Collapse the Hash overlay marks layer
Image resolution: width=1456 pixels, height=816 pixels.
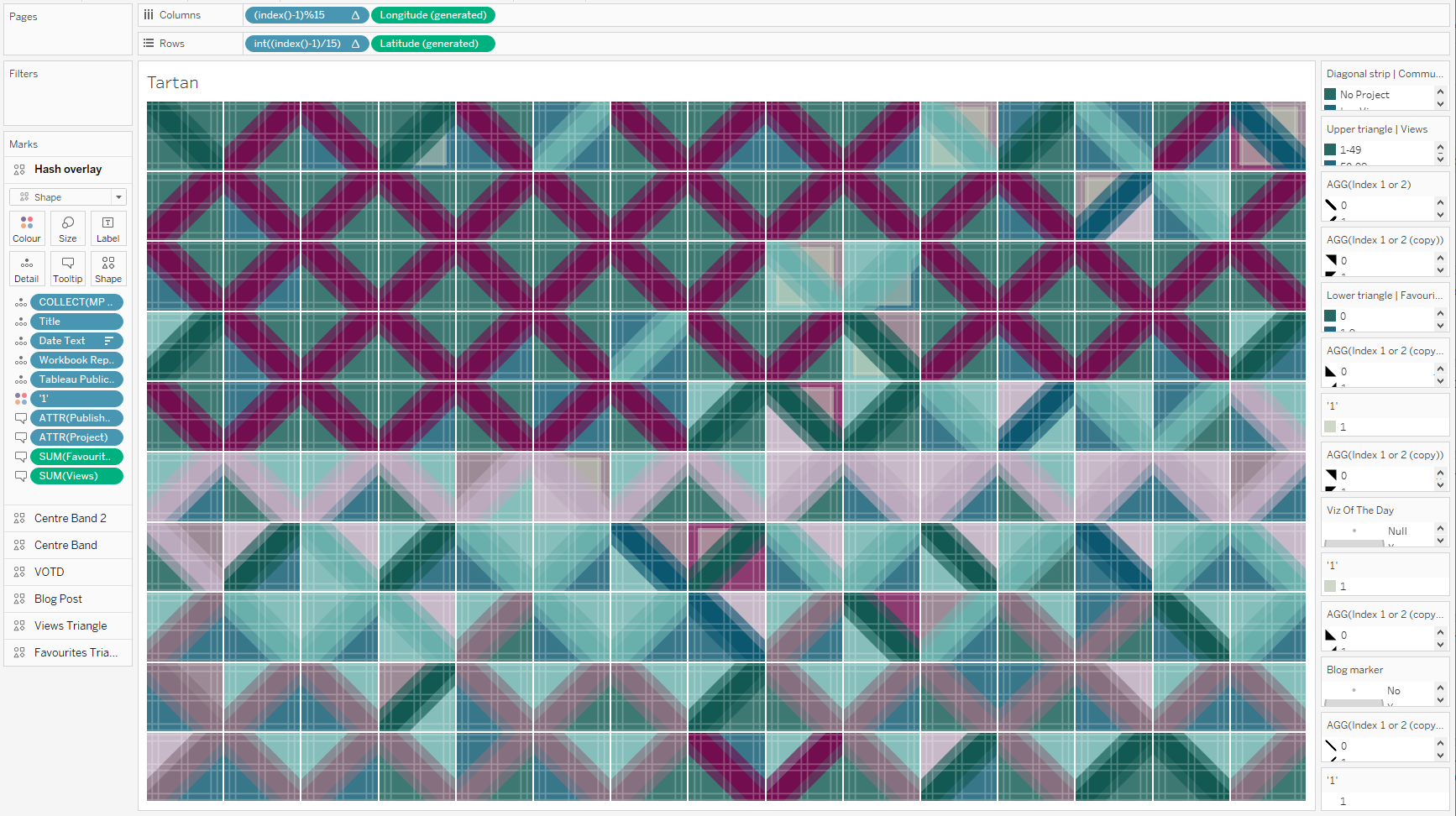pyautogui.click(x=68, y=170)
